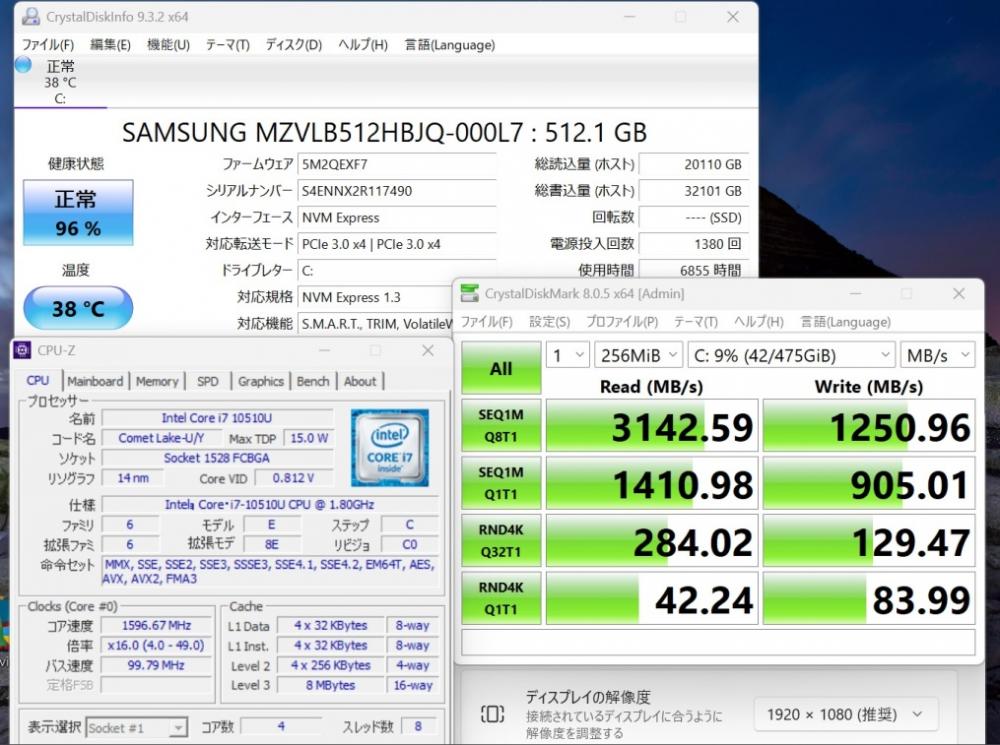Click the code name Comet Lake-U/Y
The width and height of the screenshot is (1000, 745).
[x=161, y=438]
